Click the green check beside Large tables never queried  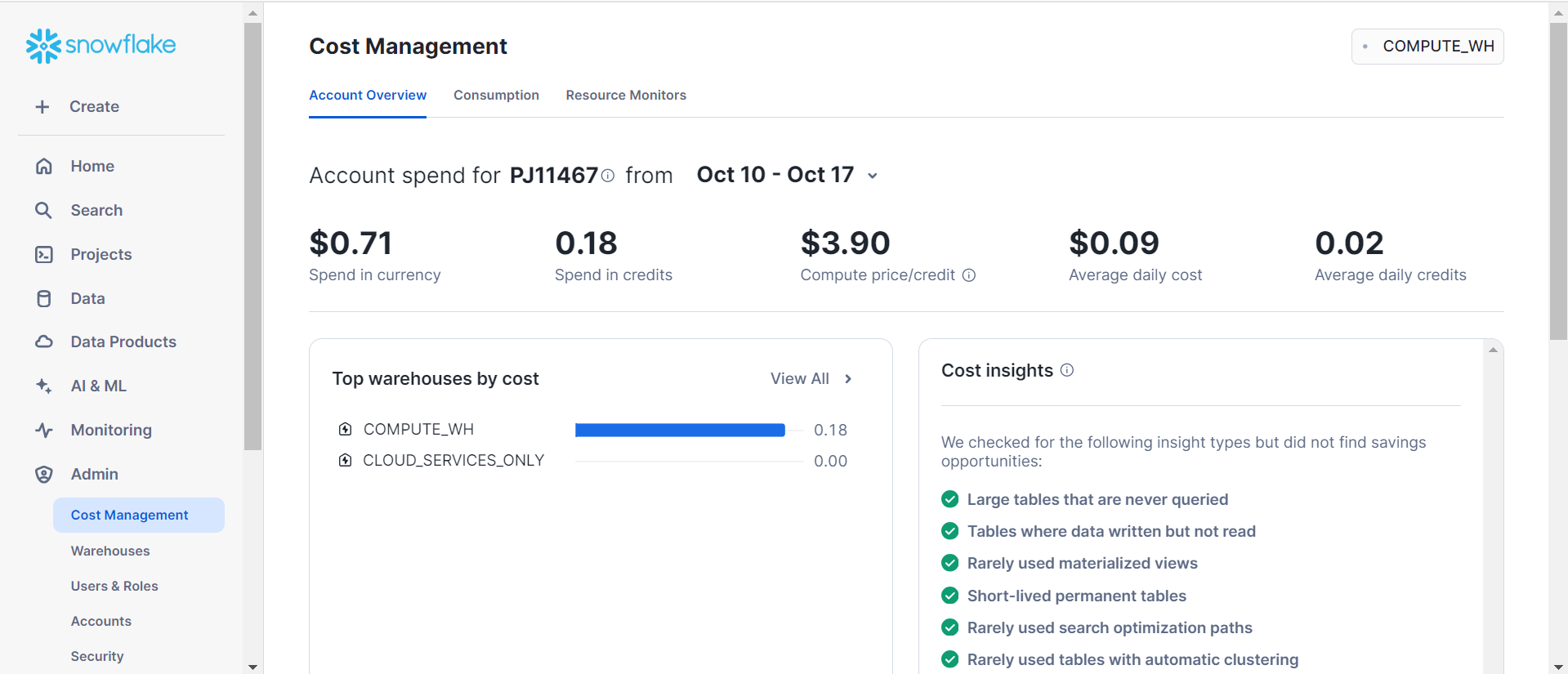[x=950, y=499]
